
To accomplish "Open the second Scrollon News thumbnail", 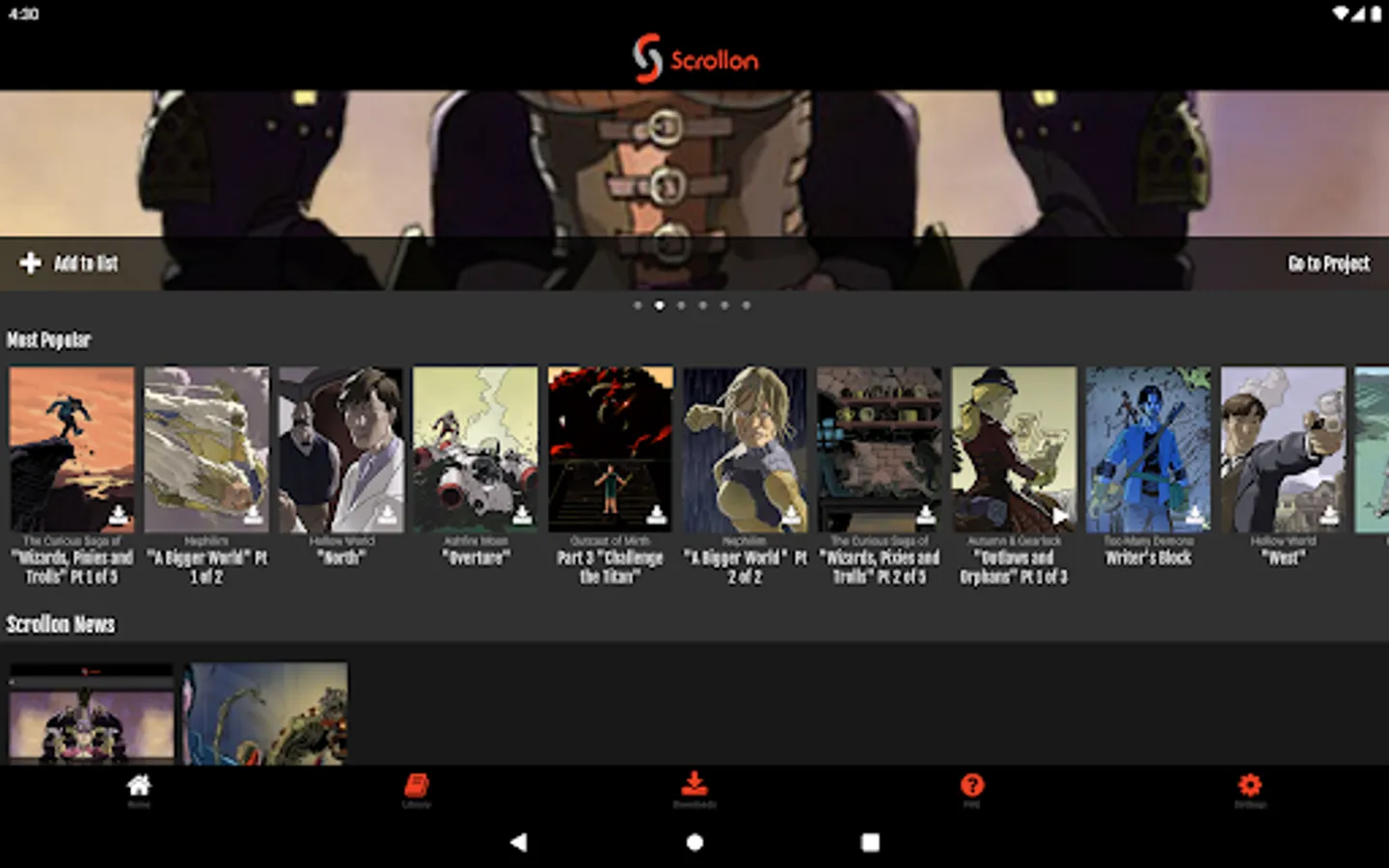I will point(266,714).
